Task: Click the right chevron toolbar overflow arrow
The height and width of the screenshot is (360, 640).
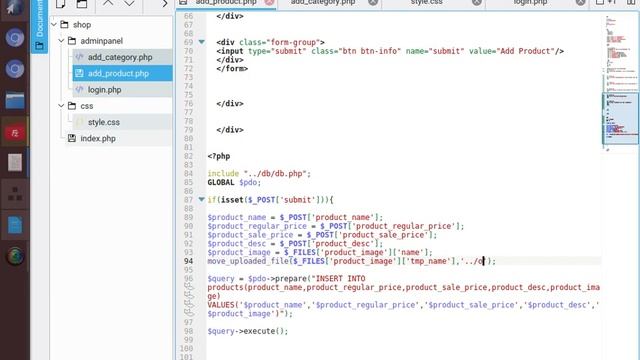Action: tap(164, 4)
